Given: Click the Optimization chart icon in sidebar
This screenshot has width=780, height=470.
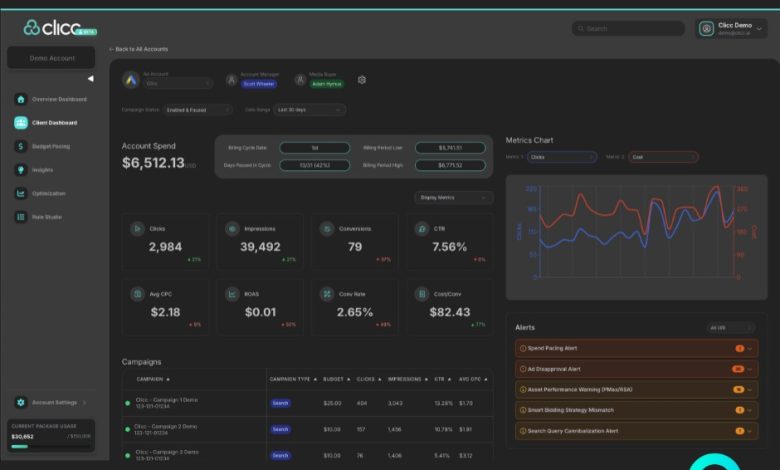Looking at the screenshot, I should point(21,193).
